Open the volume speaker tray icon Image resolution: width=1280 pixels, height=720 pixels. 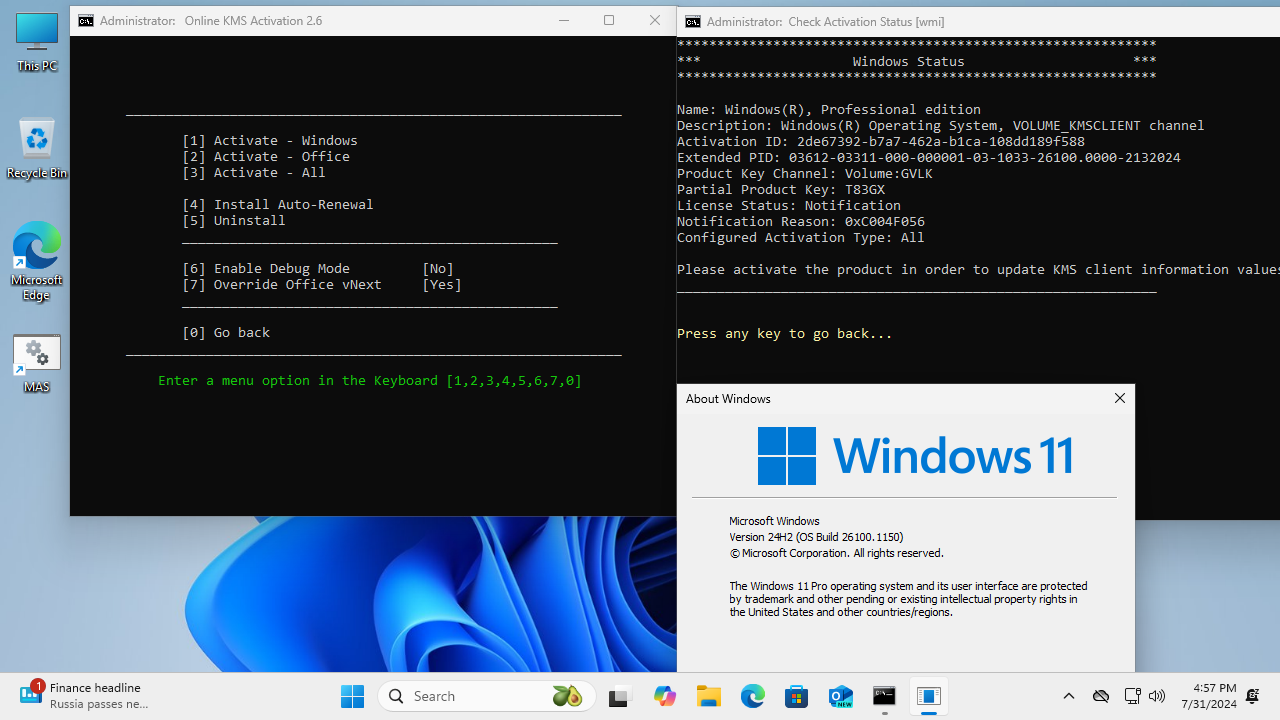(x=1158, y=696)
